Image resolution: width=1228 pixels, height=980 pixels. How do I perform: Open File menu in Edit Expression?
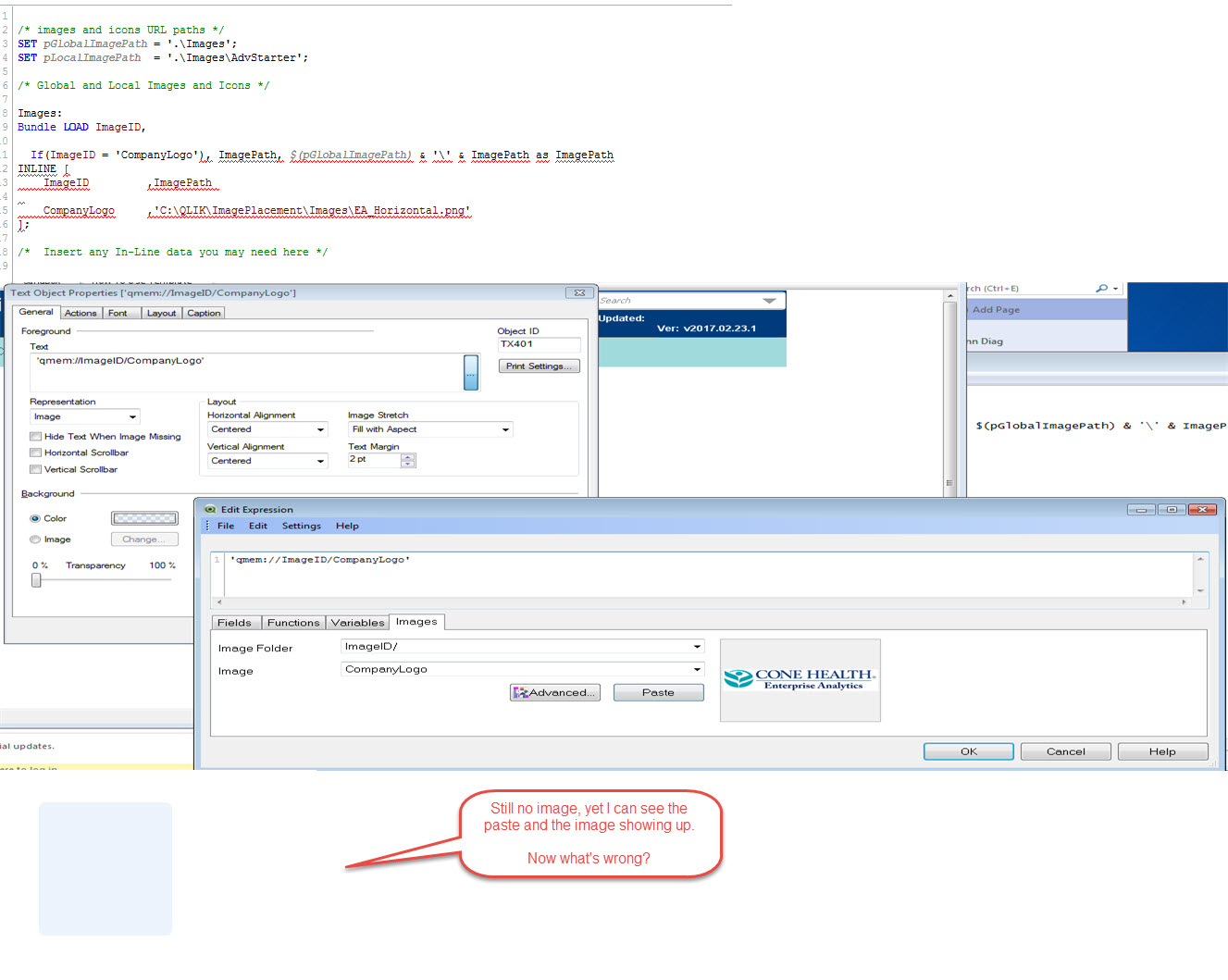point(226,526)
